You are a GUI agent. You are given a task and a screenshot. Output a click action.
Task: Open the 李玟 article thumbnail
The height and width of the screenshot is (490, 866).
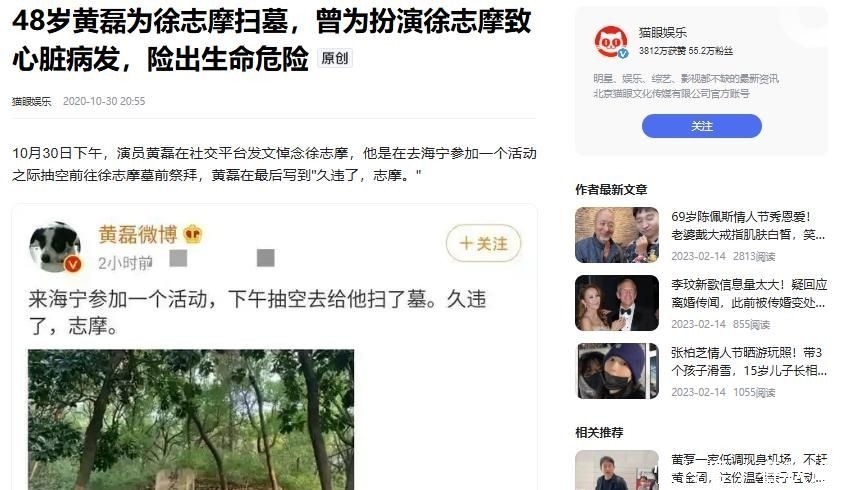pyautogui.click(x=617, y=303)
